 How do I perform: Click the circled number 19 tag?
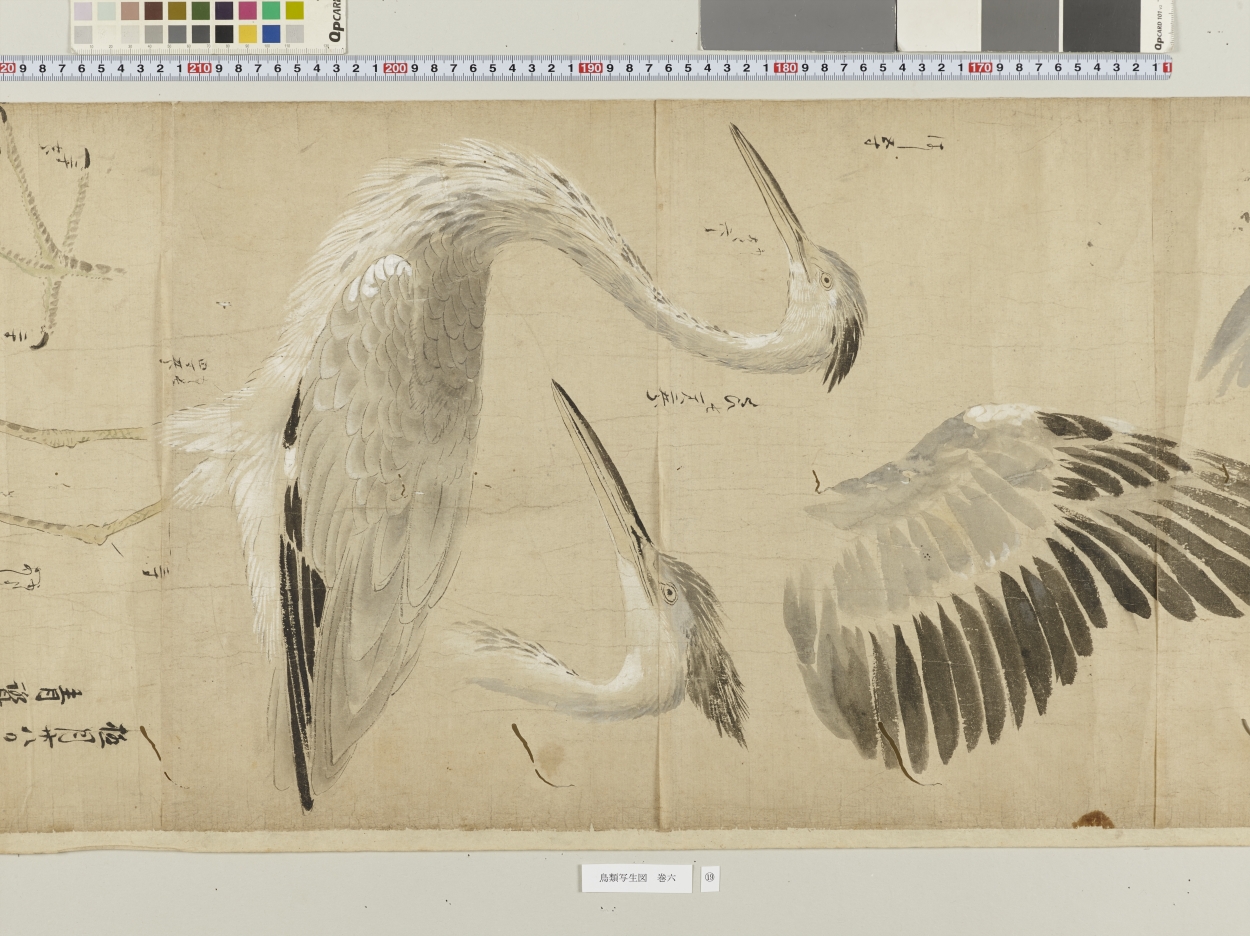pos(710,878)
